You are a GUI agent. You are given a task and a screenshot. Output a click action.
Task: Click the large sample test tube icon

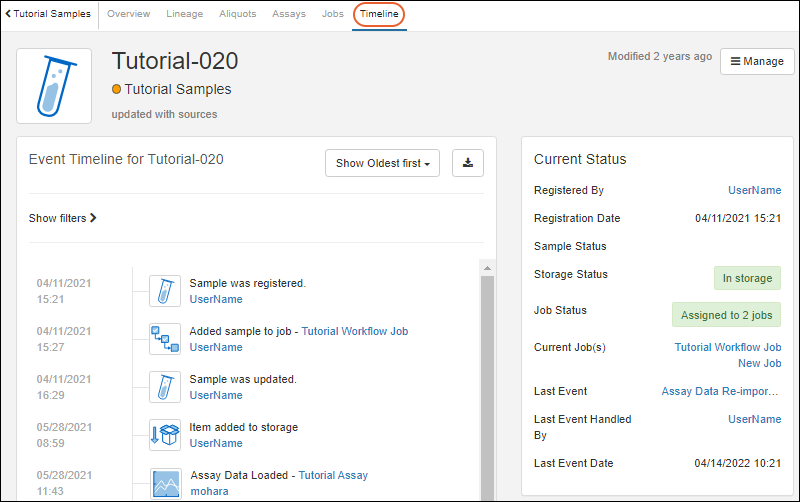tap(54, 86)
